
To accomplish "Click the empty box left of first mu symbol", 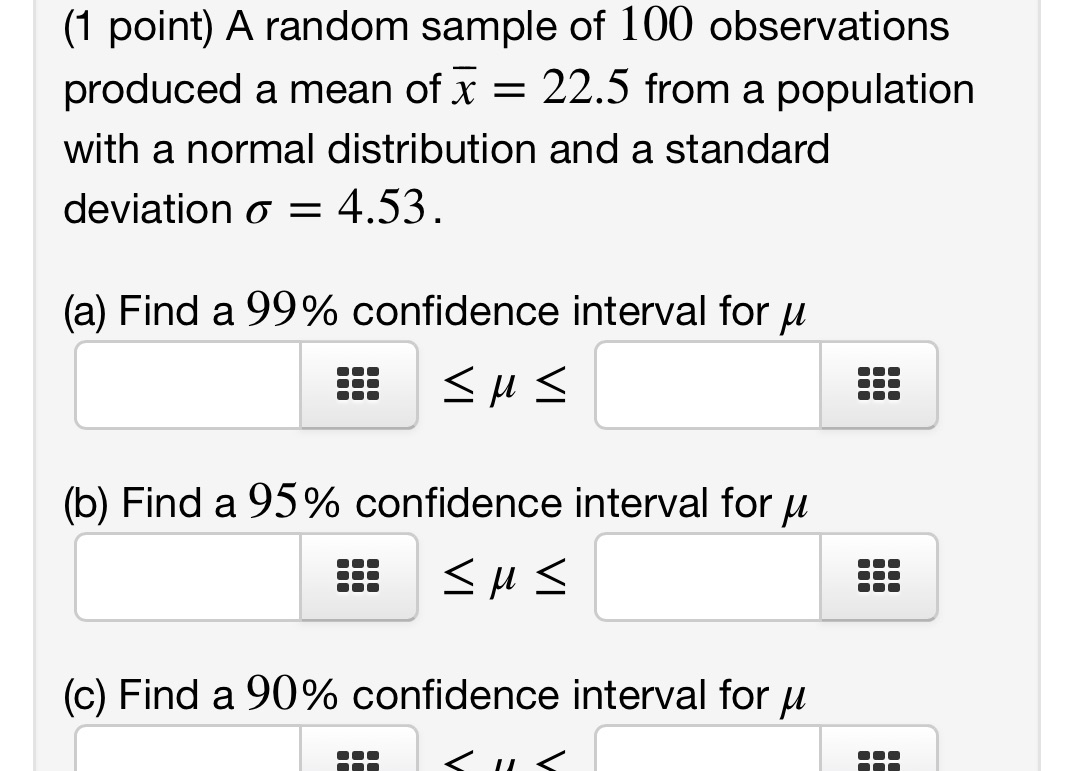I will 185,385.
